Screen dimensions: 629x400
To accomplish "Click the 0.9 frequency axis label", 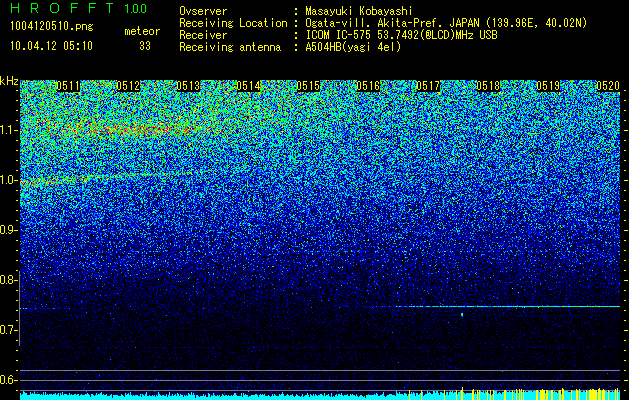I will coord(9,230).
